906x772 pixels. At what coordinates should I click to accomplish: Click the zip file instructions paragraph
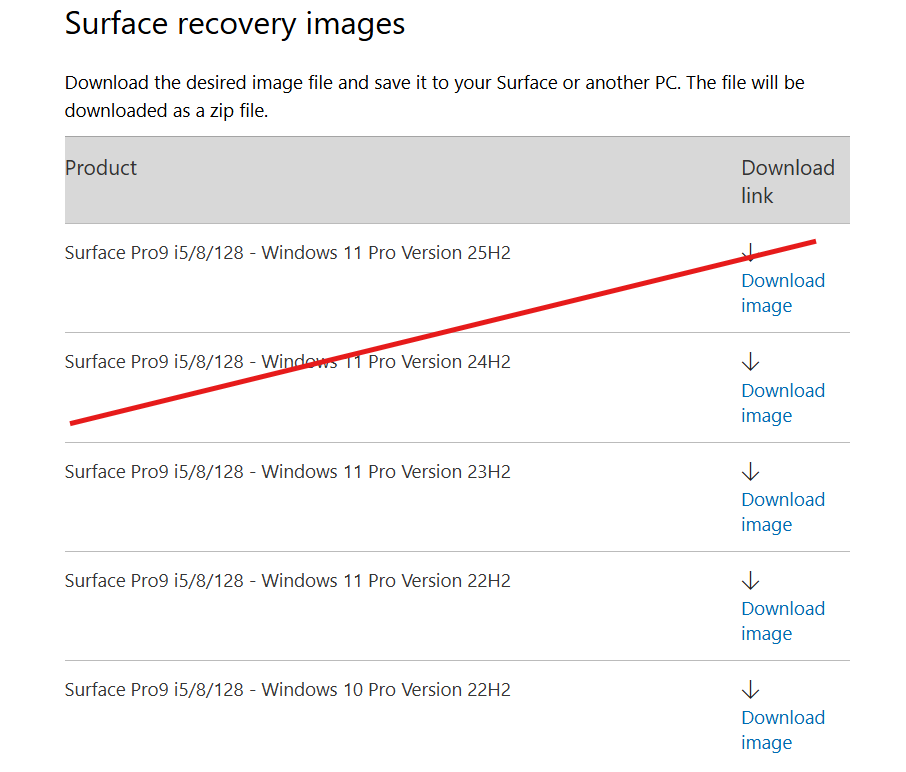tap(435, 96)
